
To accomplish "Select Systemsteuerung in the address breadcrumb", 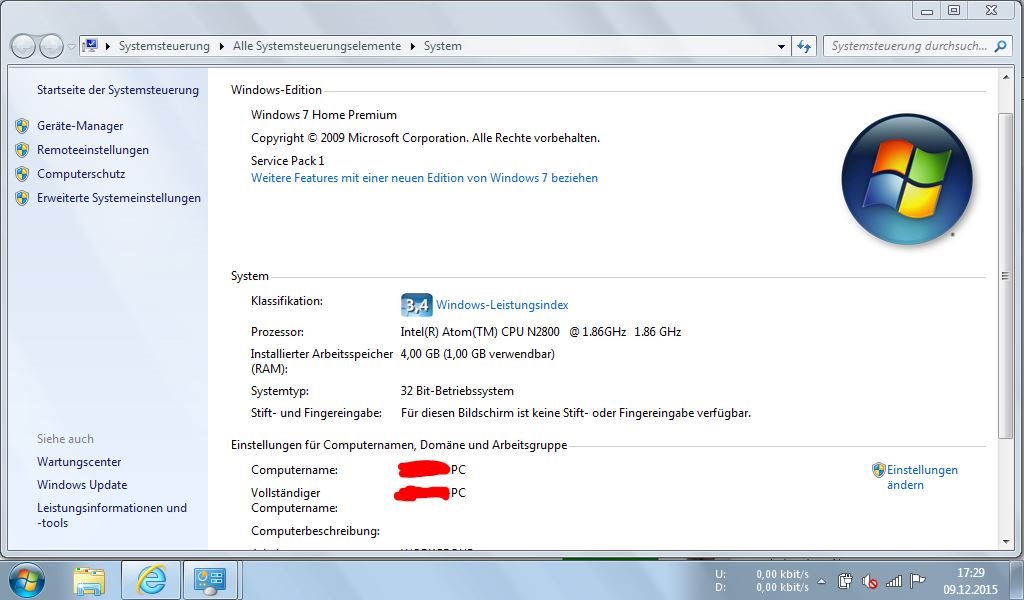I will click(164, 46).
